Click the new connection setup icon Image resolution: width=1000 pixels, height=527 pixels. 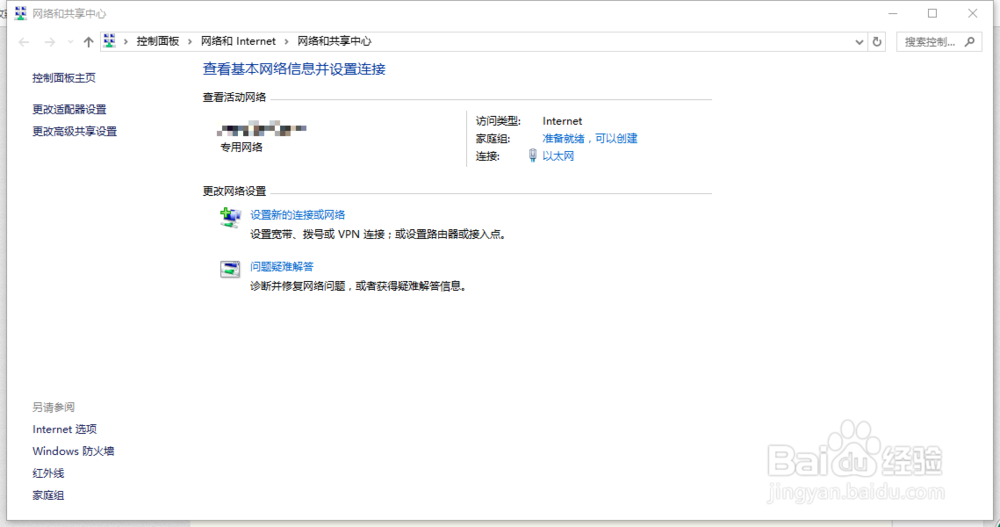pyautogui.click(x=230, y=218)
